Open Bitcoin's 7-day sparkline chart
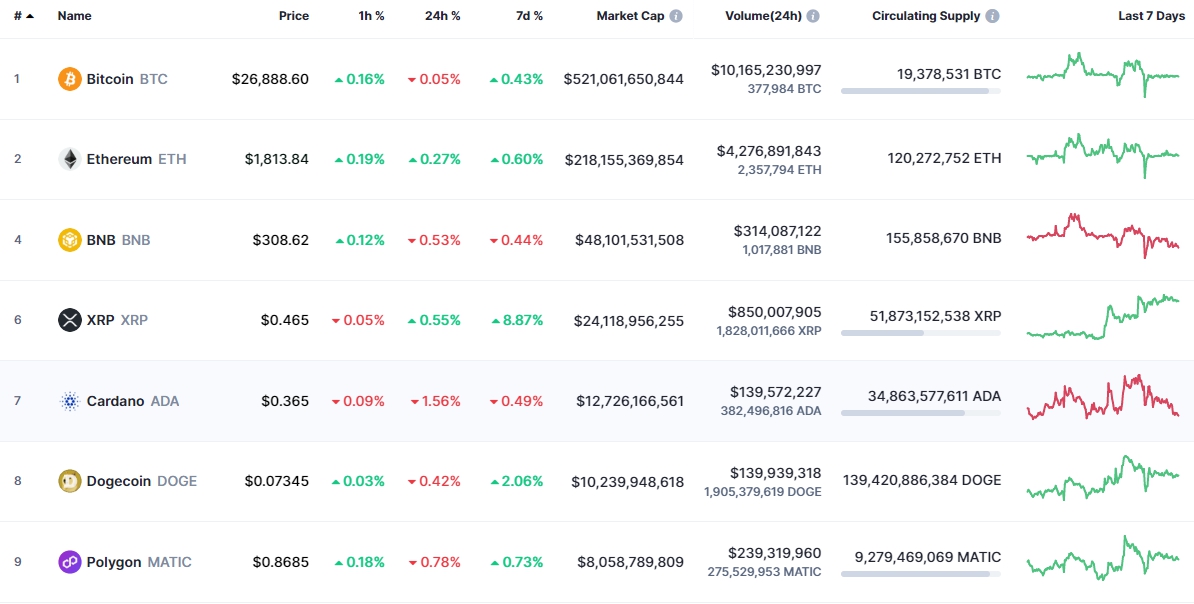The image size is (1194, 604). [1103, 75]
